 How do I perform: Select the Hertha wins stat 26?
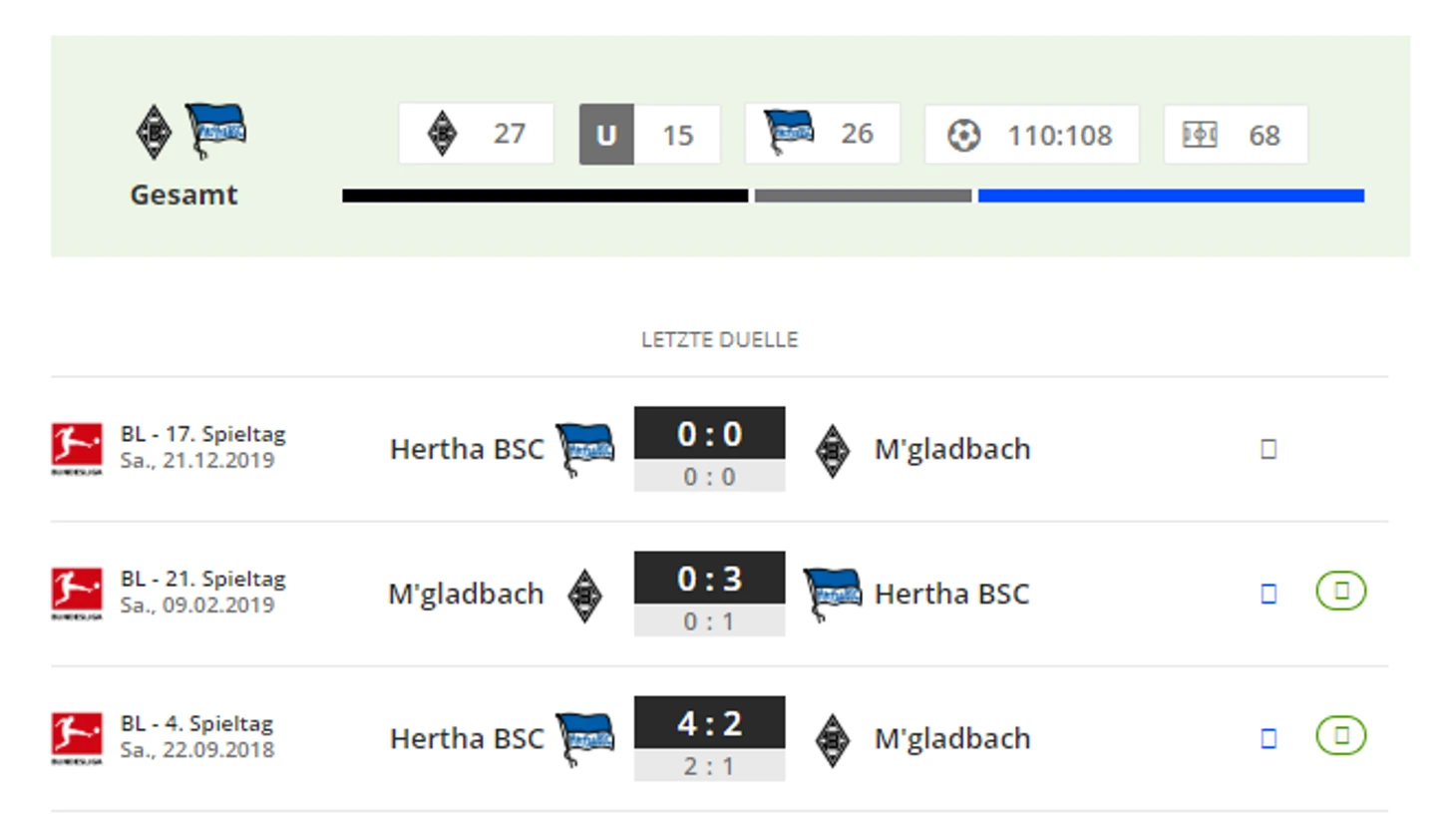(x=823, y=133)
